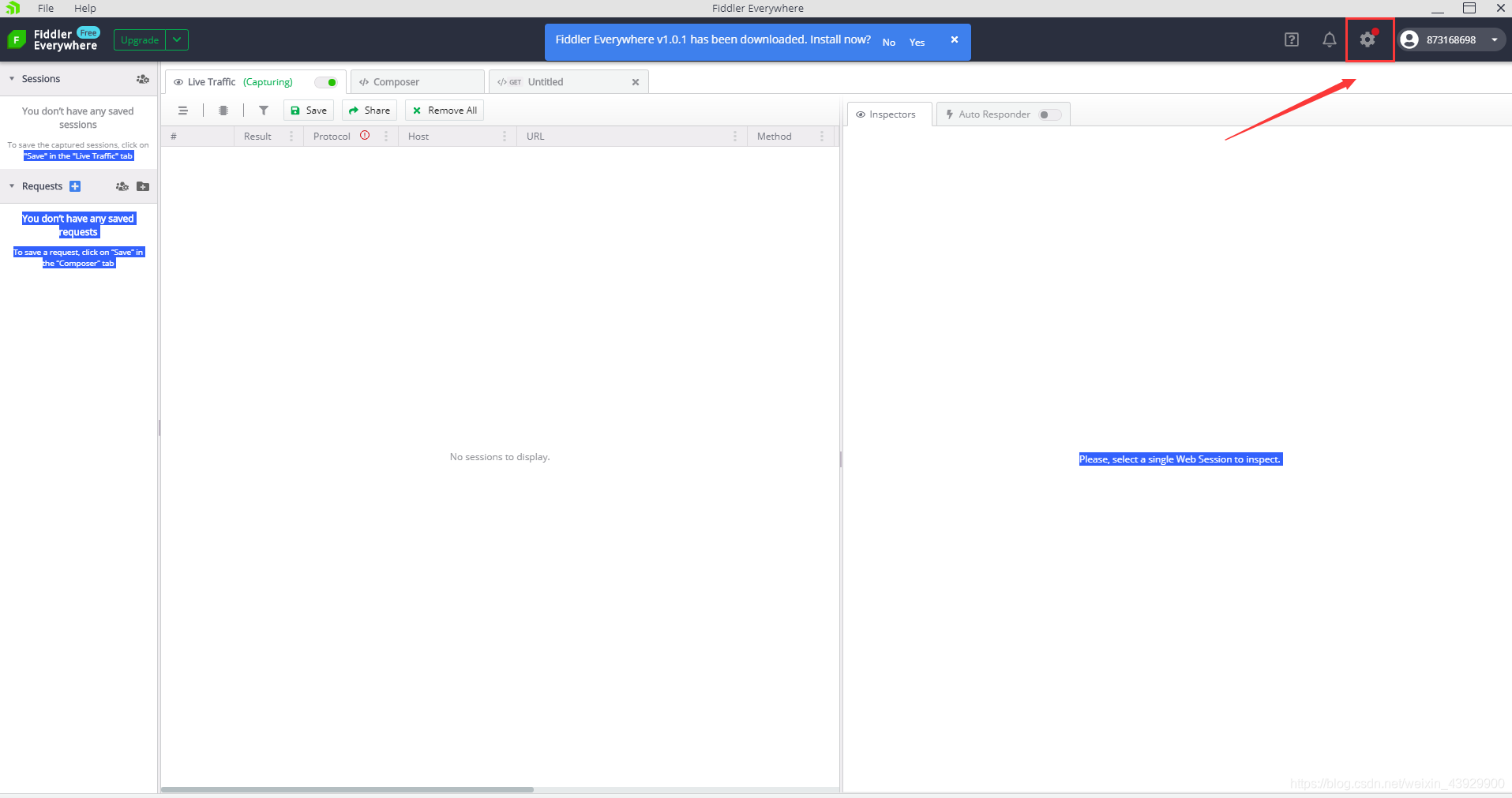The height and width of the screenshot is (798, 1512).
Task: Dismiss the update notification banner
Action: click(x=955, y=39)
